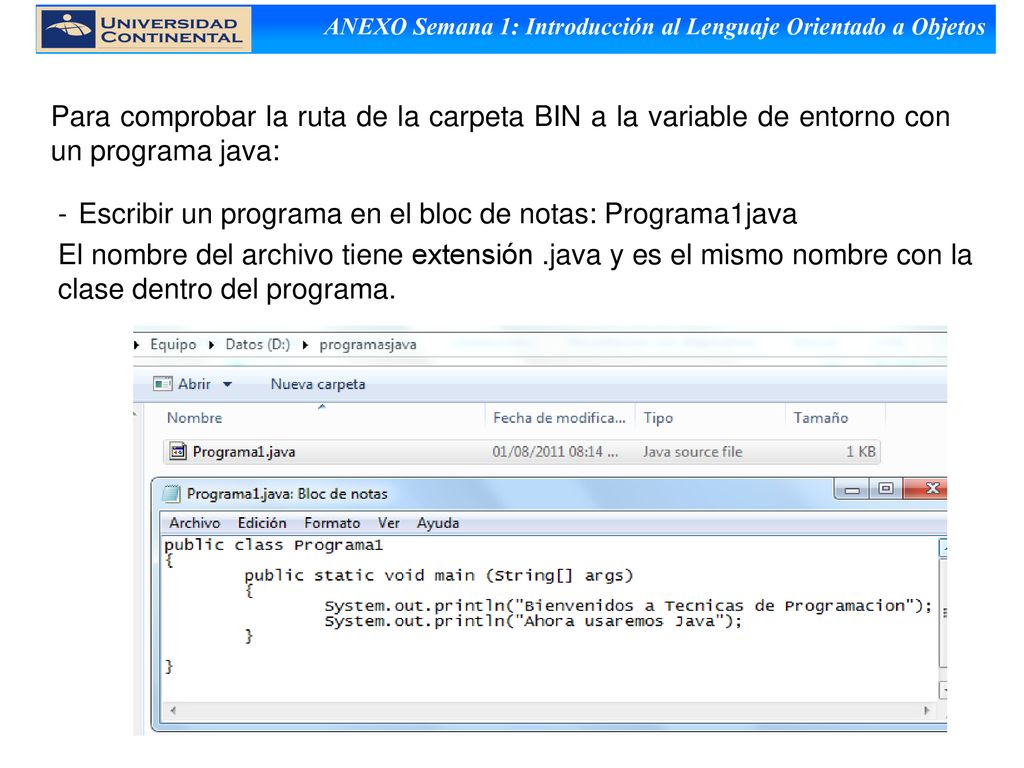Open the Abrir dropdown arrow
Image resolution: width=1024 pixels, height=768 pixels.
point(227,384)
